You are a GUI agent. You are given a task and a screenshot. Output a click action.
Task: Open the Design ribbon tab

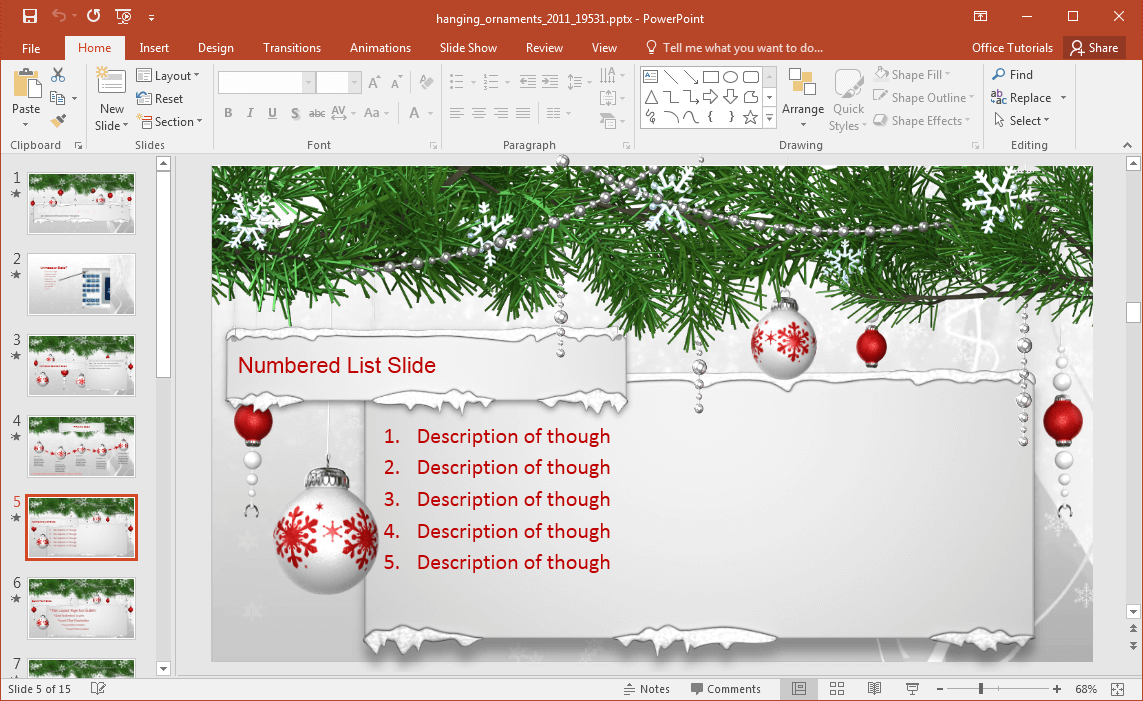click(215, 48)
